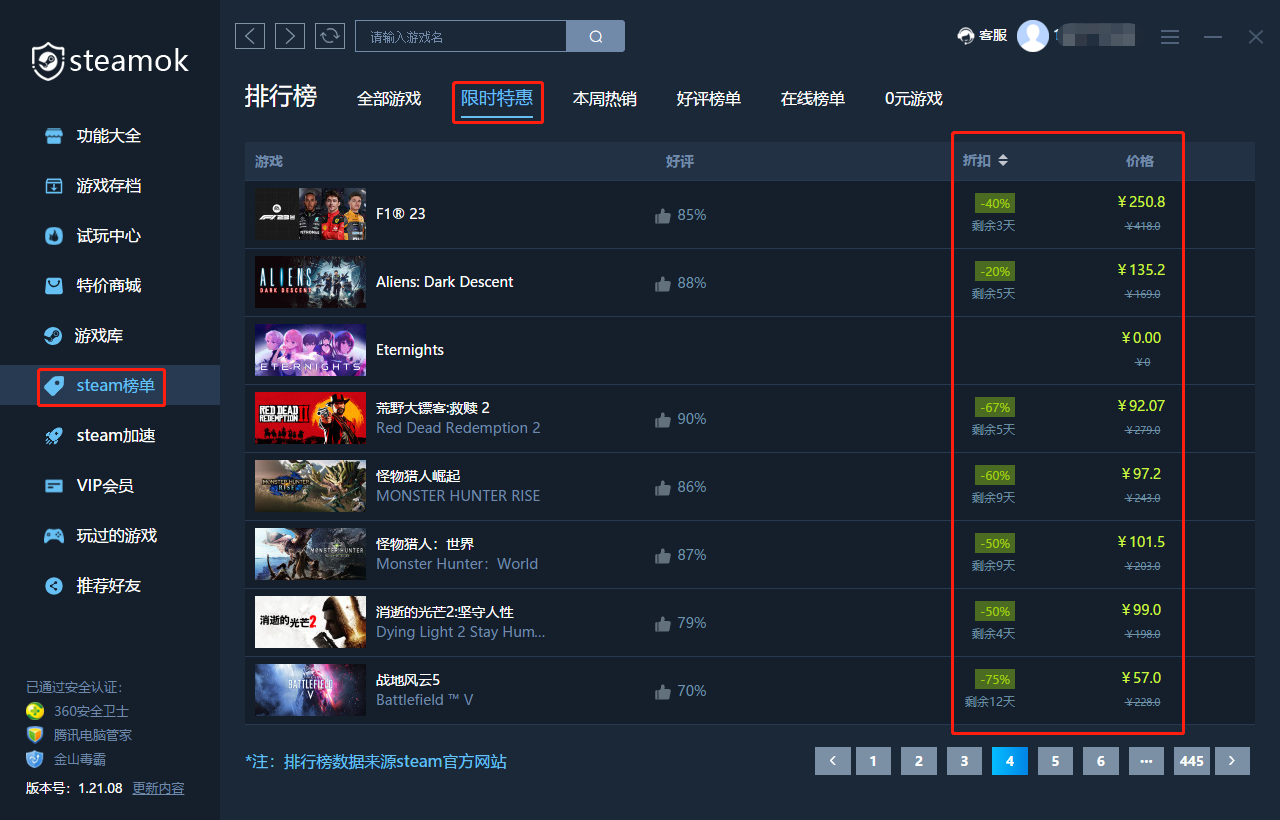This screenshot has width=1280, height=820.
Task: Open the Aliens: Dark Descent thumbnail
Action: pyautogui.click(x=310, y=282)
